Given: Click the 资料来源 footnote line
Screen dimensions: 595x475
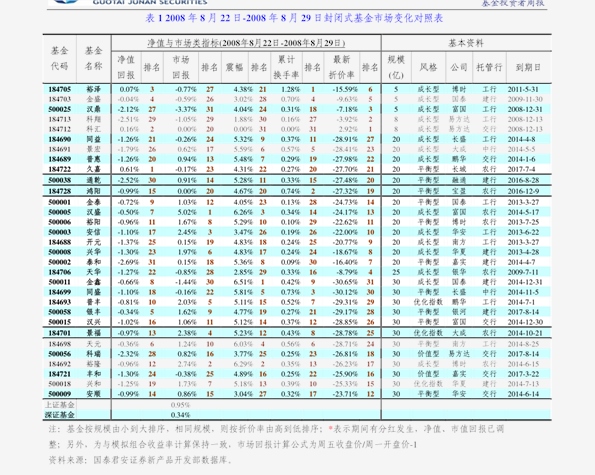Looking at the screenshot, I should click(140, 460).
